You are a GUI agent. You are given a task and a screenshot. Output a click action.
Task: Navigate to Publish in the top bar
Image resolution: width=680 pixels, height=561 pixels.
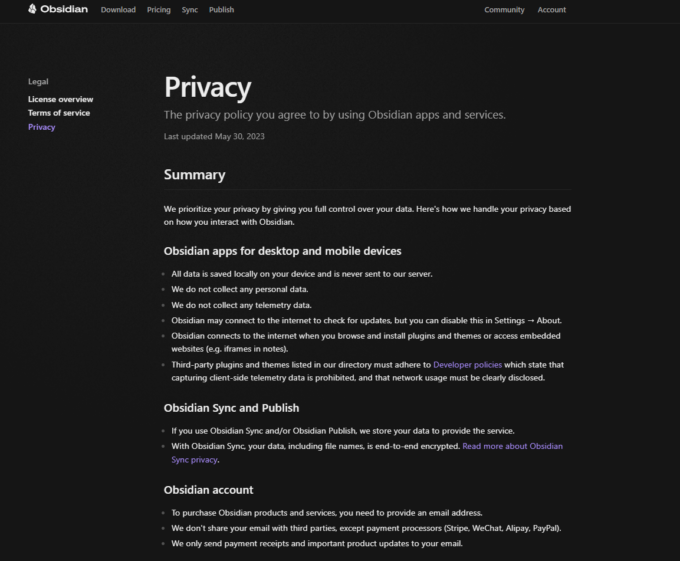coord(221,10)
